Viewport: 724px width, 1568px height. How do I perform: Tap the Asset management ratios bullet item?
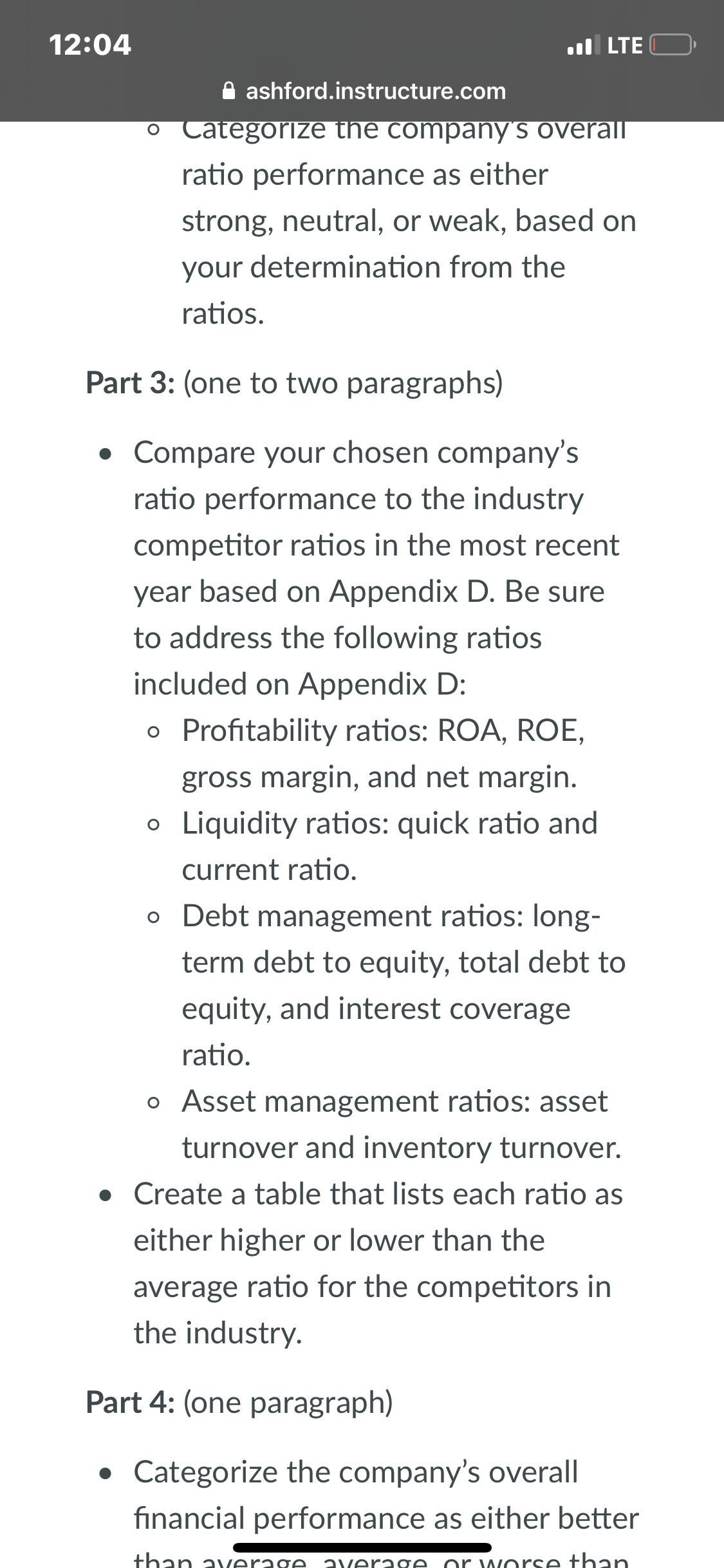(x=402, y=1125)
